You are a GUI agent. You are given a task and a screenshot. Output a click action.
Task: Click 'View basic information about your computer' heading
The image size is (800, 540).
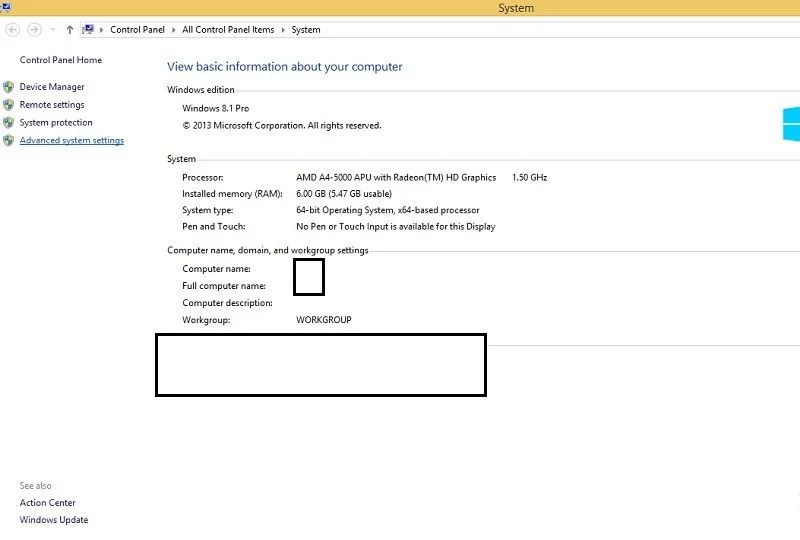[x=285, y=67]
